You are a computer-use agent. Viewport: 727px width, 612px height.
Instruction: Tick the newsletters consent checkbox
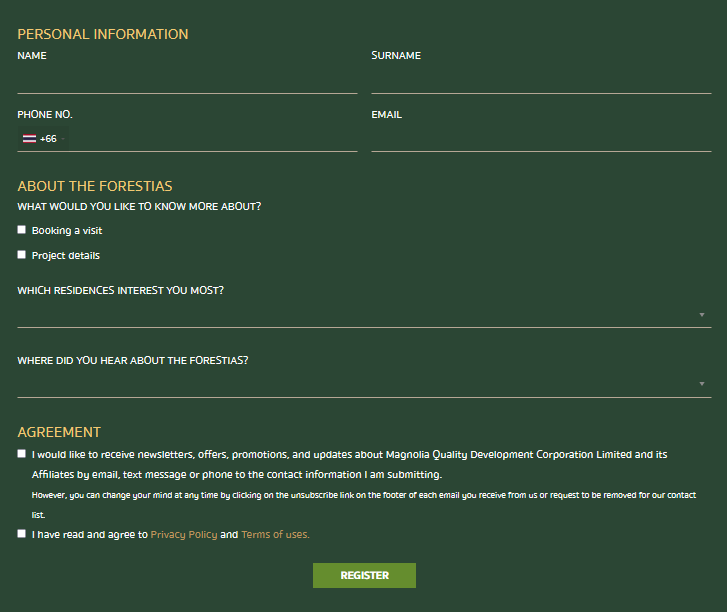coord(21,453)
